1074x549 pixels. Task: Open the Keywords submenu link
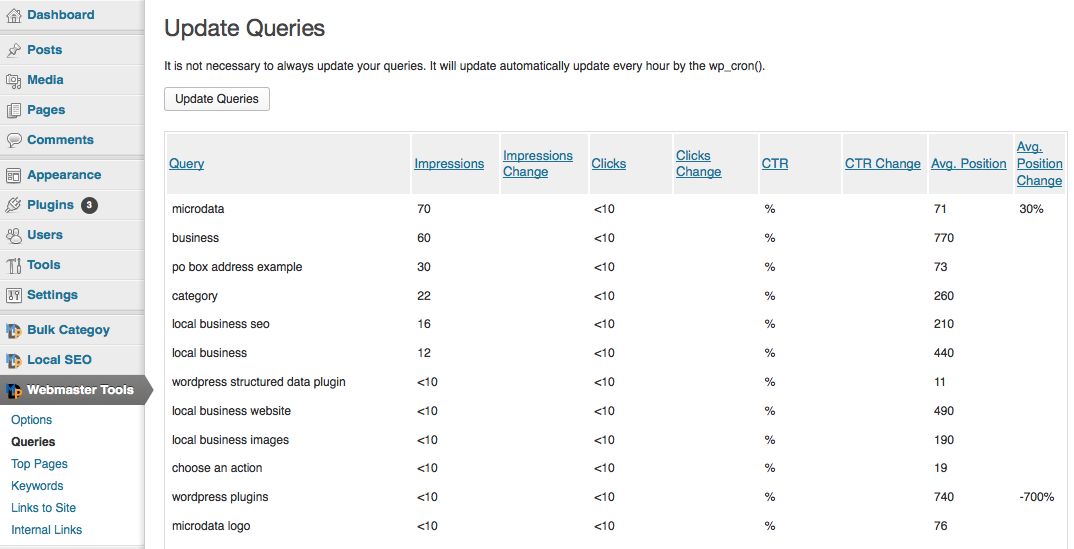point(37,485)
